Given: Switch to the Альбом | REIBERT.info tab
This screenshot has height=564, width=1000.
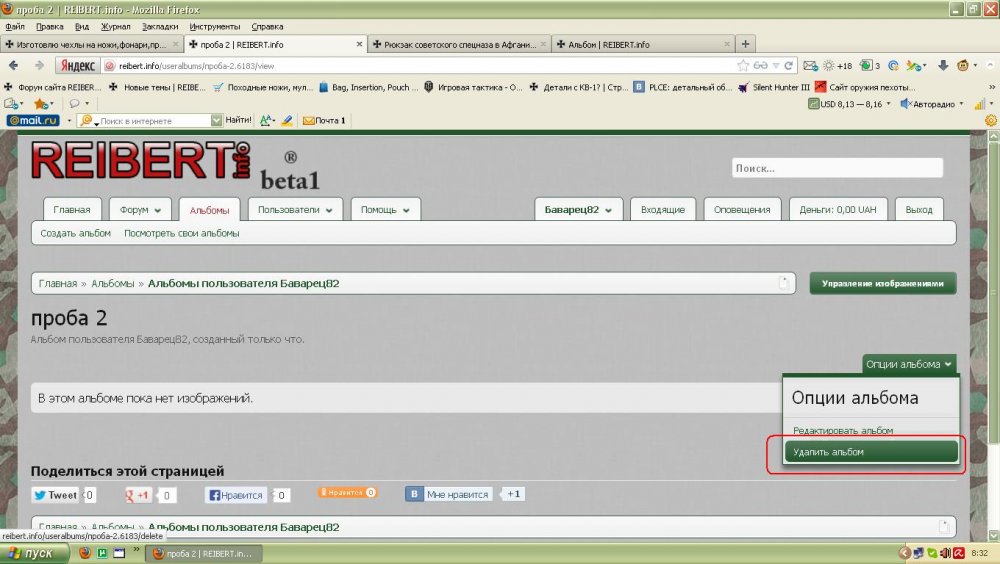Looking at the screenshot, I should click(643, 45).
